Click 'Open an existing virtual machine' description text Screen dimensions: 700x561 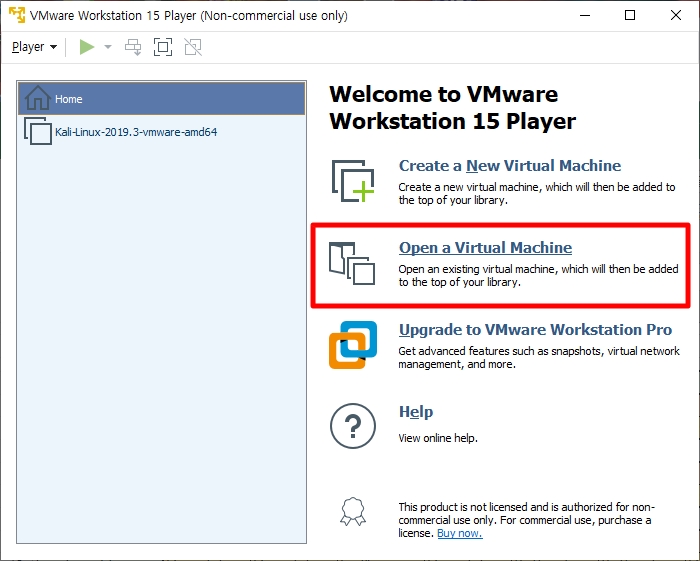click(x=538, y=275)
